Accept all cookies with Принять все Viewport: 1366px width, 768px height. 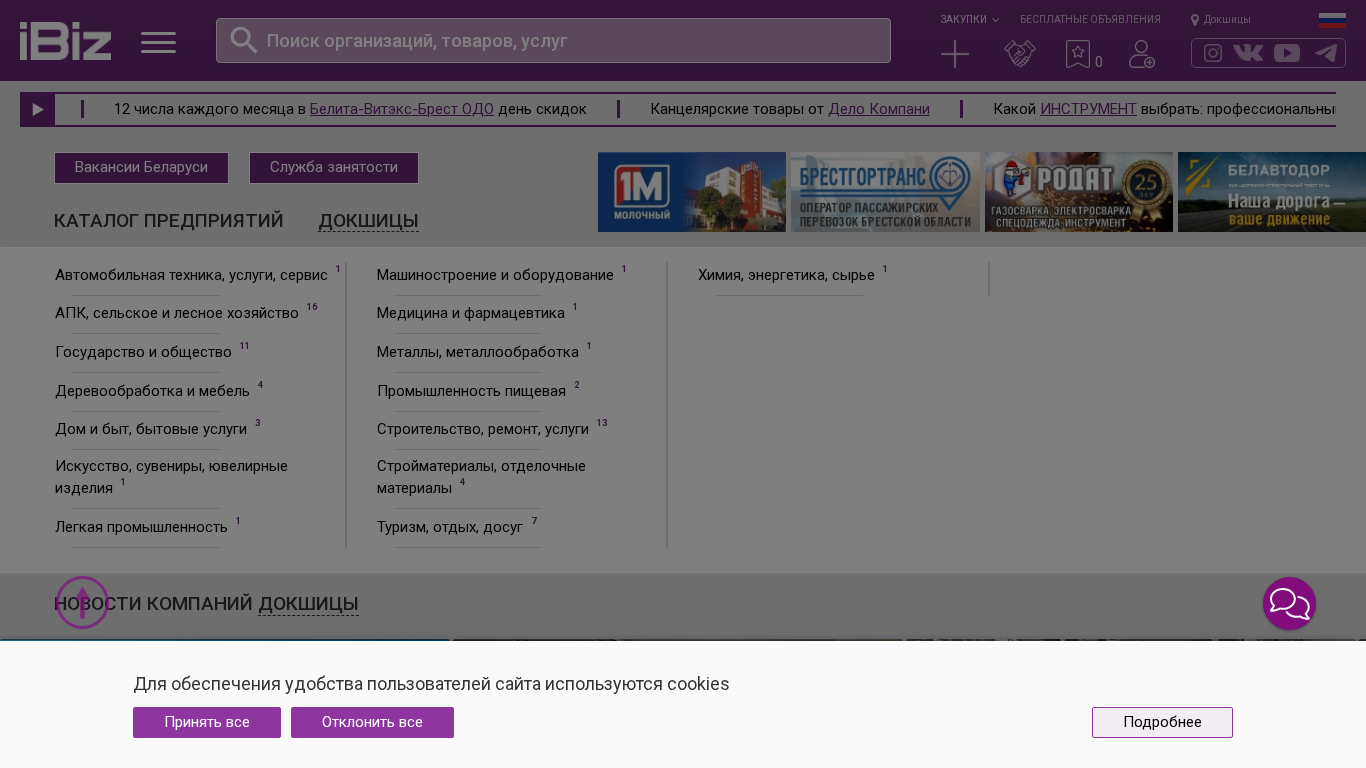[207, 722]
